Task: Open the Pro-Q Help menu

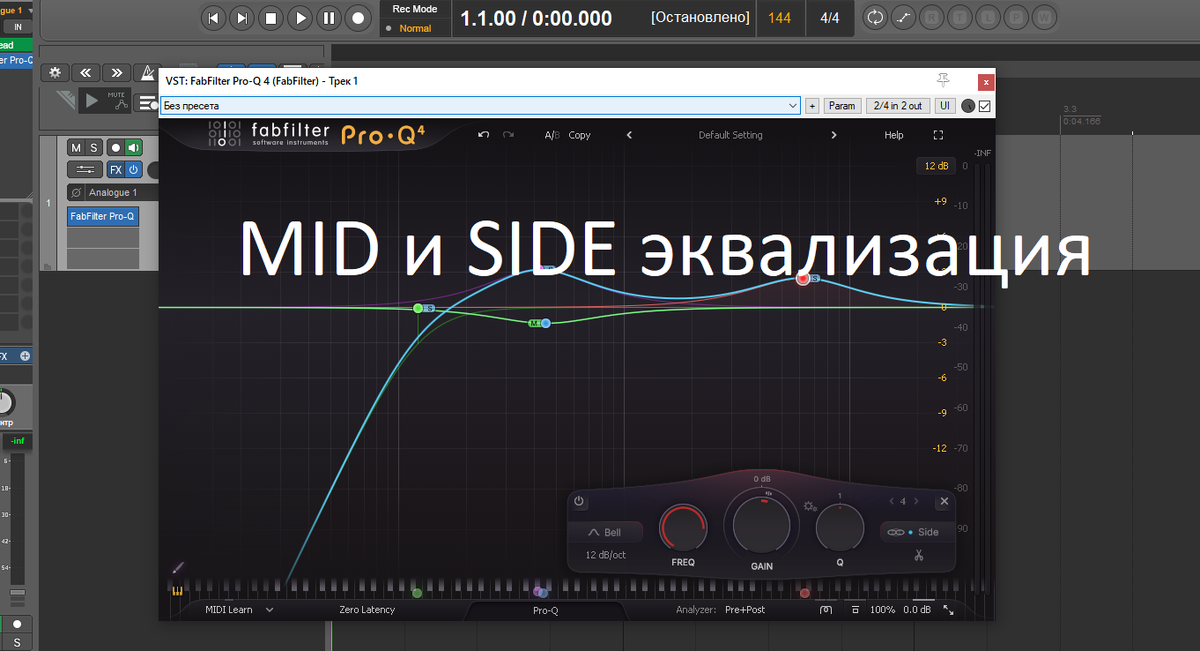Action: 894,135
